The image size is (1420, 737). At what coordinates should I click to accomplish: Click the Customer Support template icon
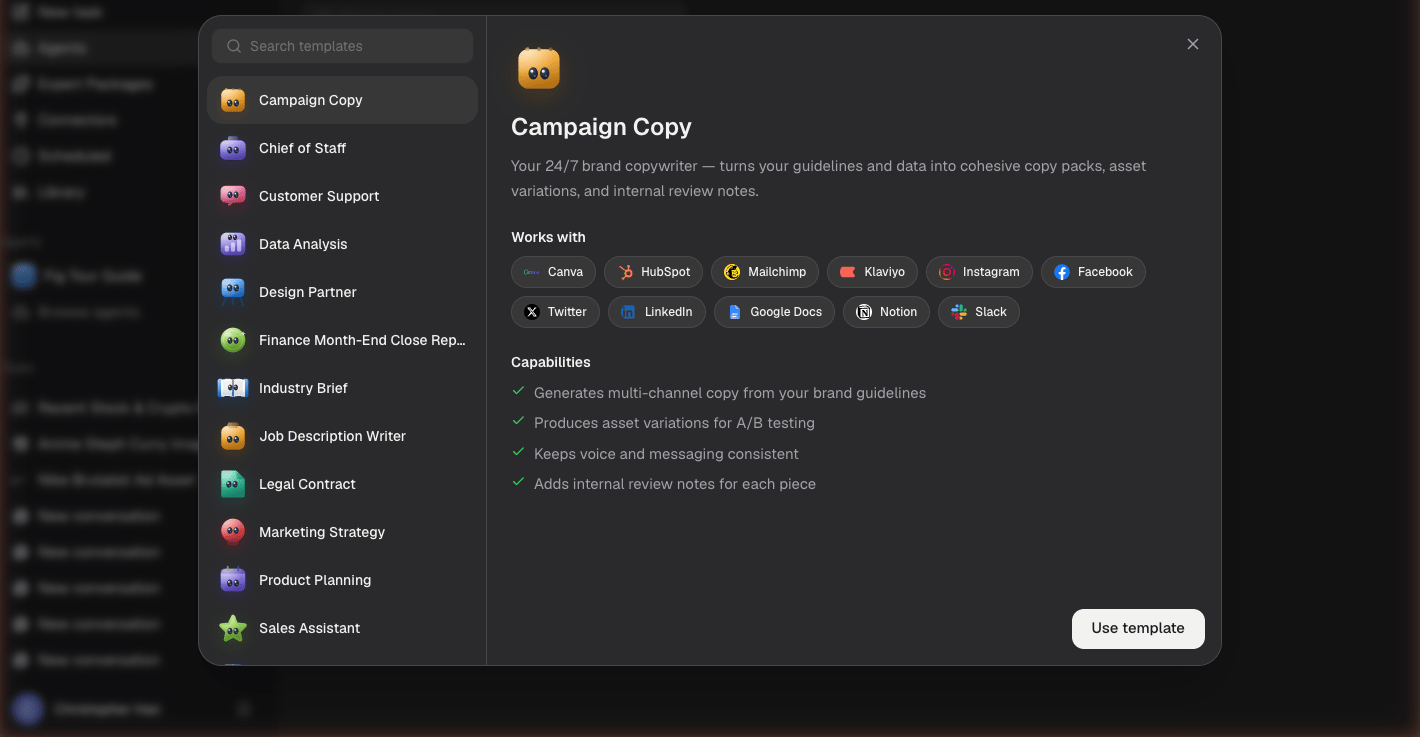click(233, 196)
